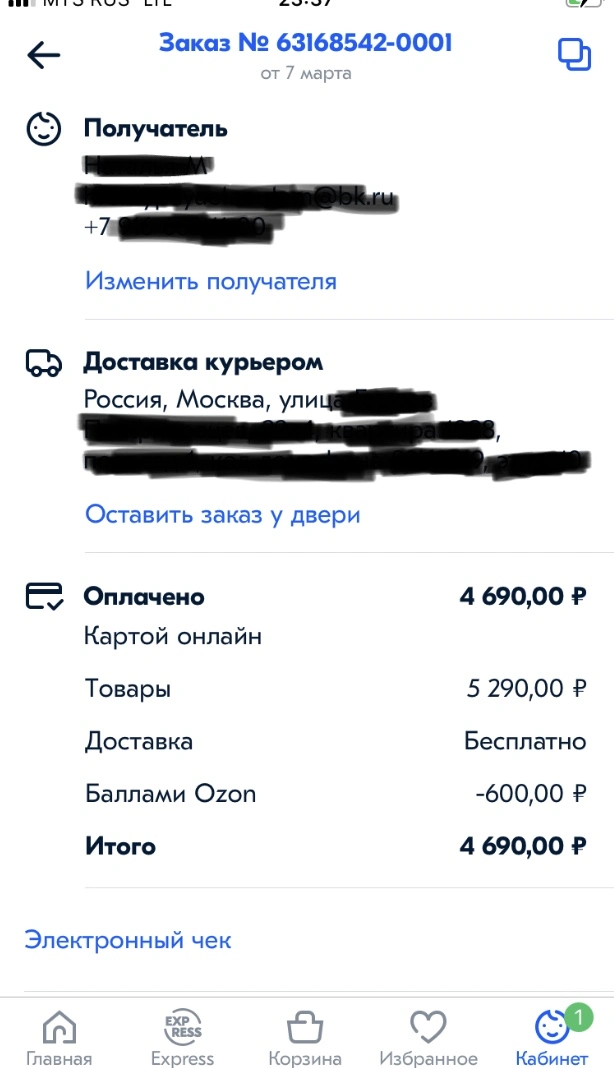Tap the Изменить получателя link

click(211, 281)
